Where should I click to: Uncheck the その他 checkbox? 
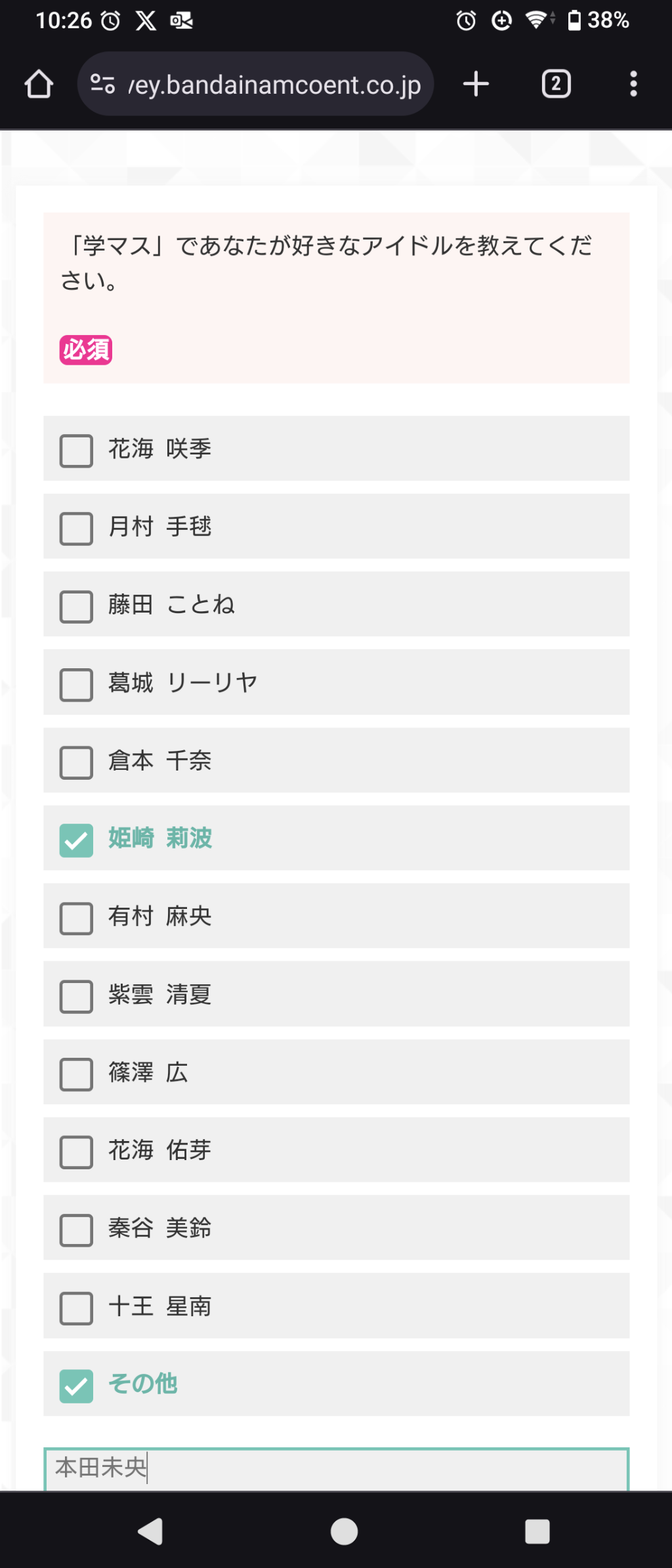(x=76, y=1386)
